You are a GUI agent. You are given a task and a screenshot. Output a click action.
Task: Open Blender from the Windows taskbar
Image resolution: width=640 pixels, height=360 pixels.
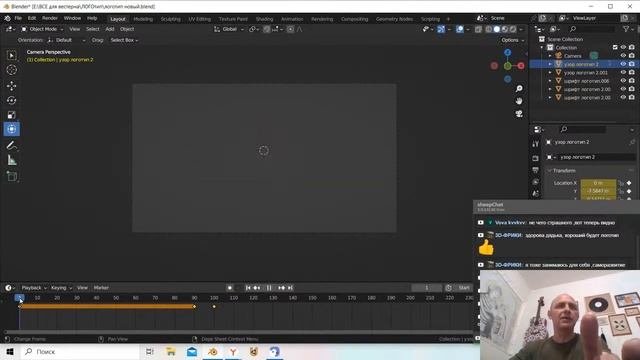click(x=212, y=351)
